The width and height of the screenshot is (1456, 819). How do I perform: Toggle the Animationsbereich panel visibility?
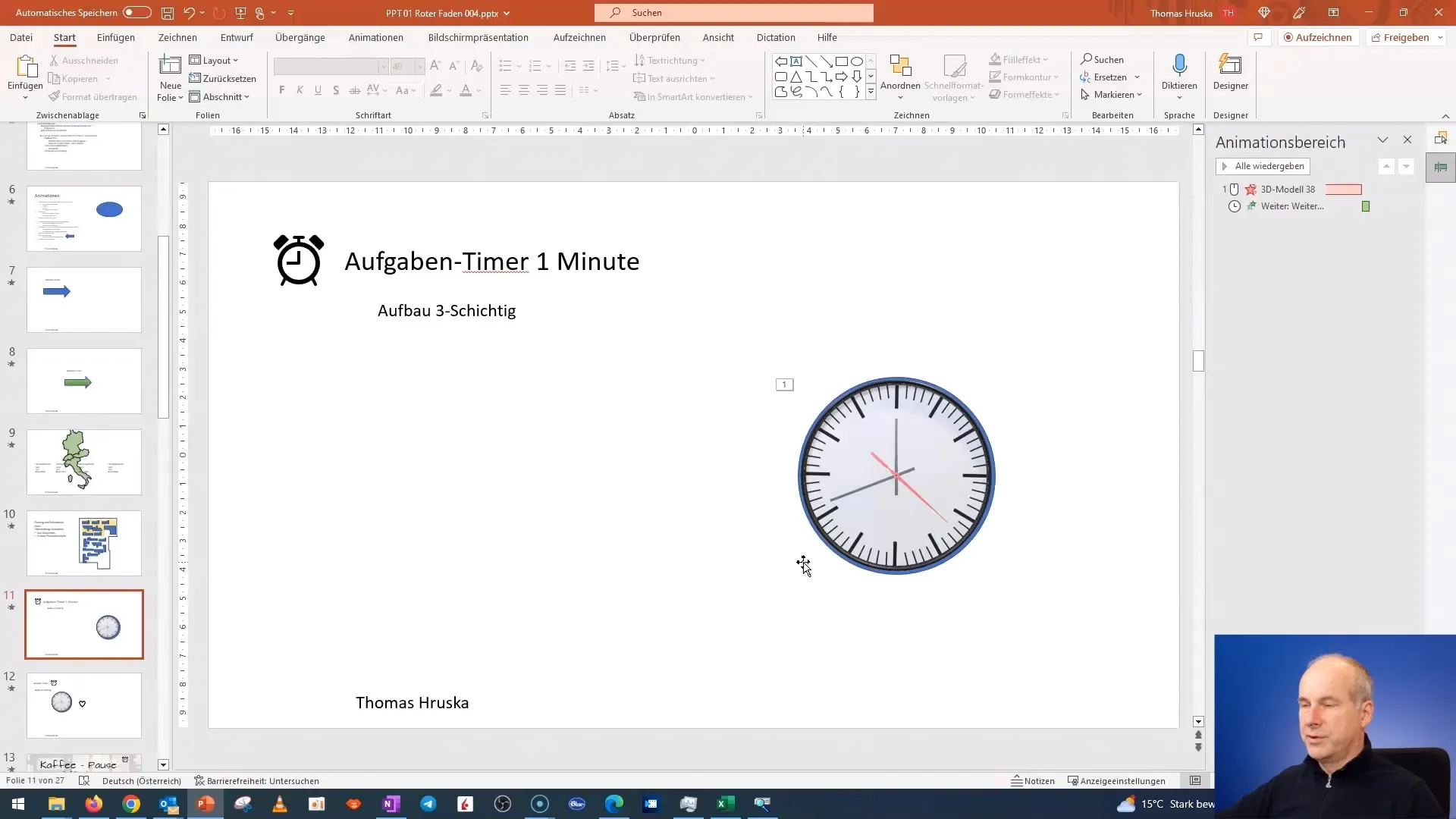point(1407,140)
